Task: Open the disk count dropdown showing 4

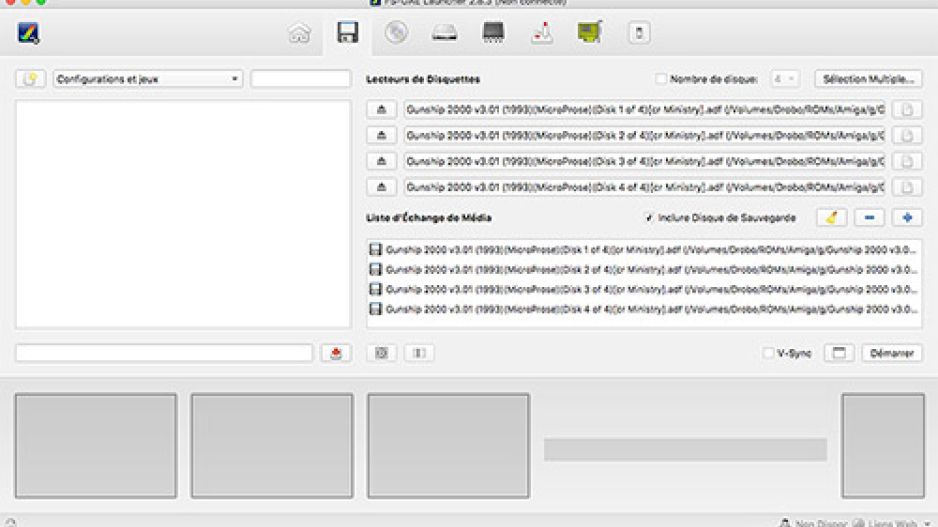Action: pos(784,79)
